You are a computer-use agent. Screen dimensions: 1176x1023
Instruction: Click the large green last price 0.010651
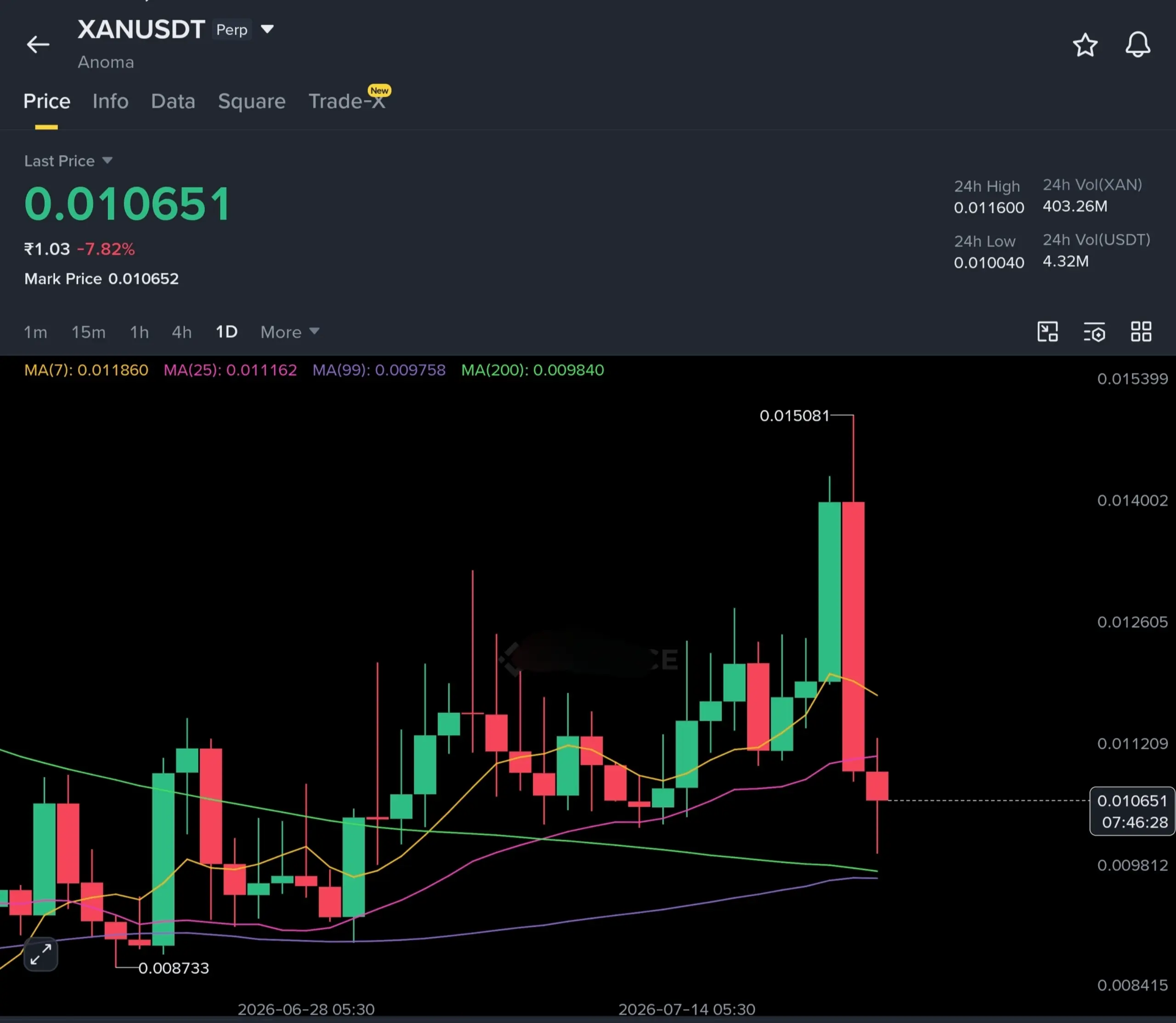click(x=127, y=204)
